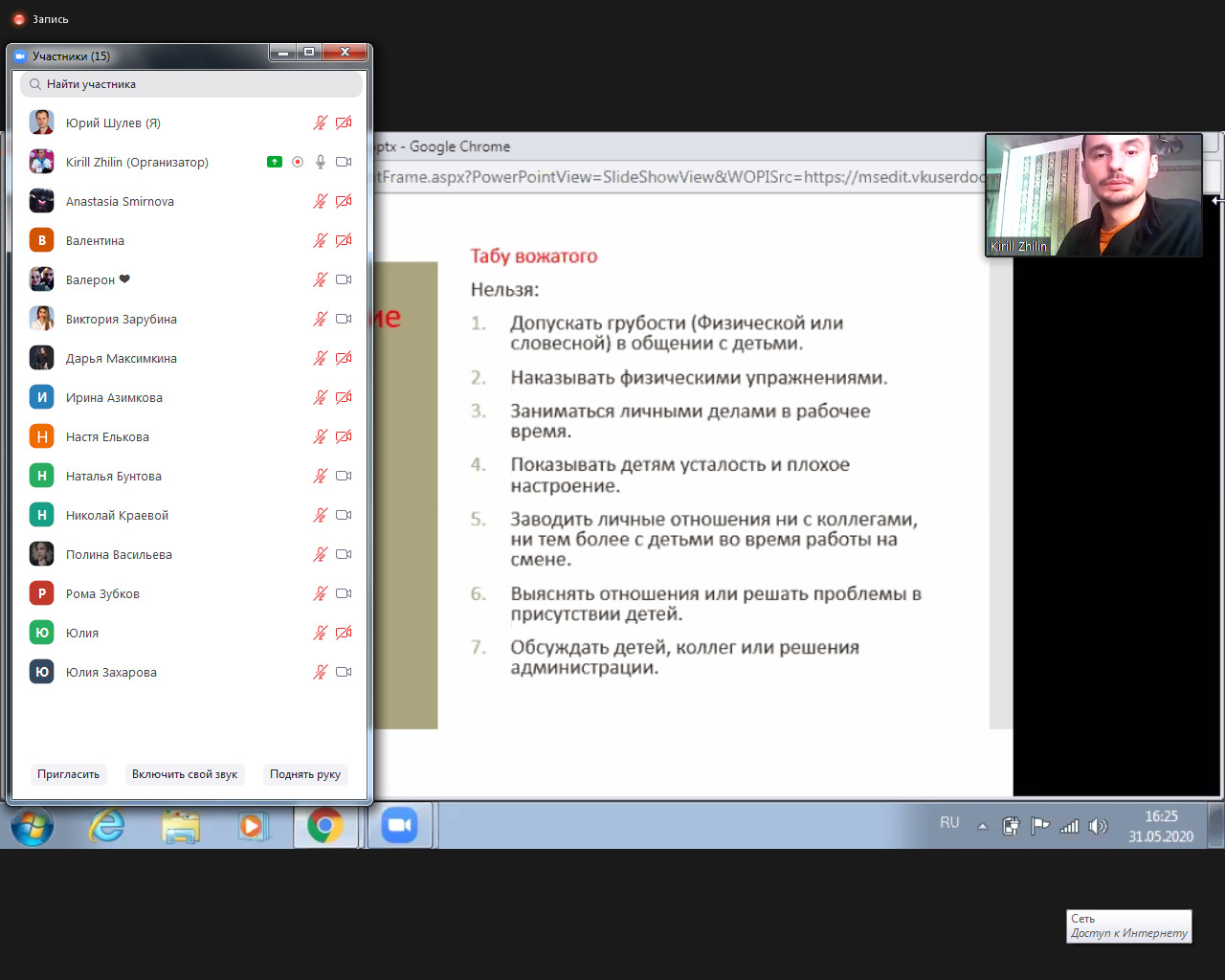The image size is (1225, 980).
Task: Click the camera icon for Валерон
Action: tap(344, 279)
